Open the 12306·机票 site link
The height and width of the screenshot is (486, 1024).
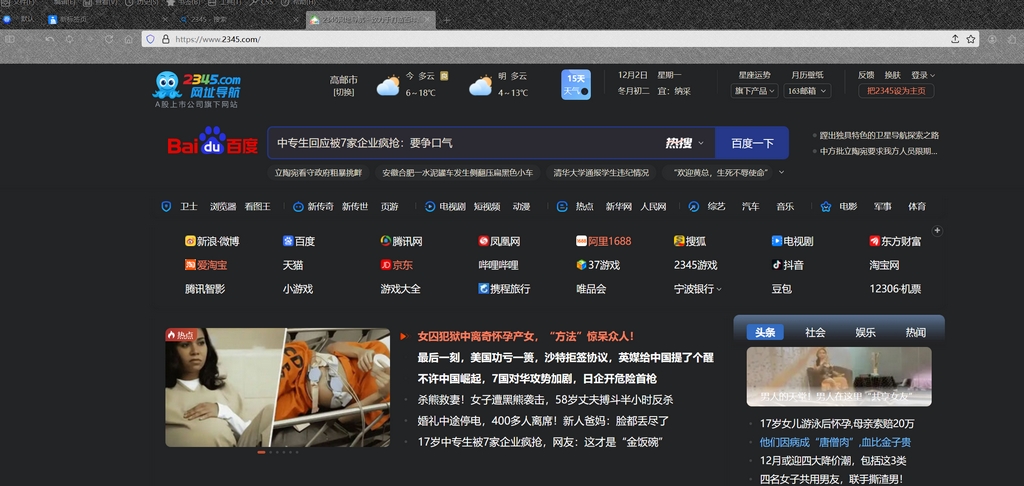pos(895,289)
